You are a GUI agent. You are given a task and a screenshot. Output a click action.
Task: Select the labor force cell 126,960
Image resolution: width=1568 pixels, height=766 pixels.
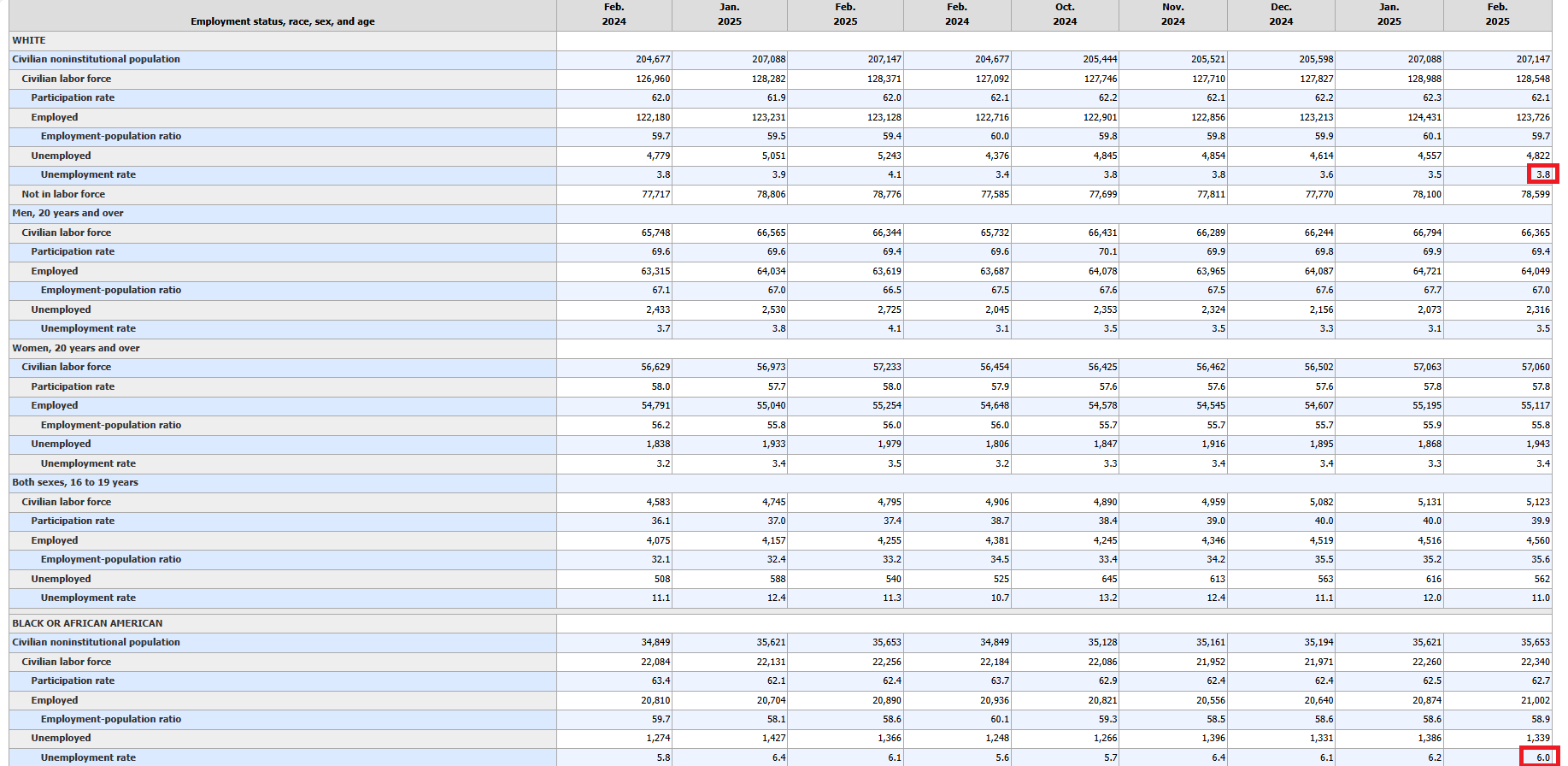(653, 79)
